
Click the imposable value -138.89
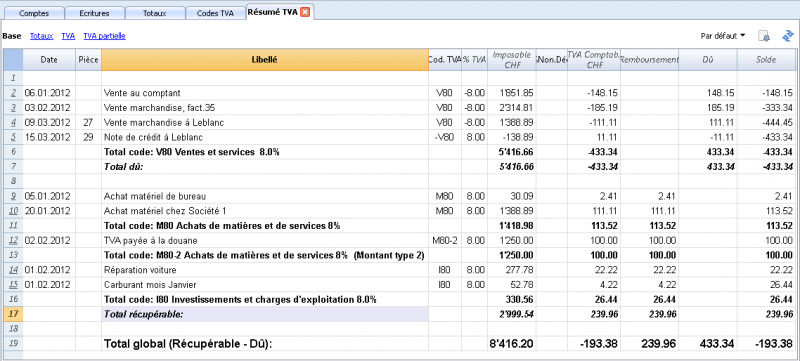coord(512,138)
